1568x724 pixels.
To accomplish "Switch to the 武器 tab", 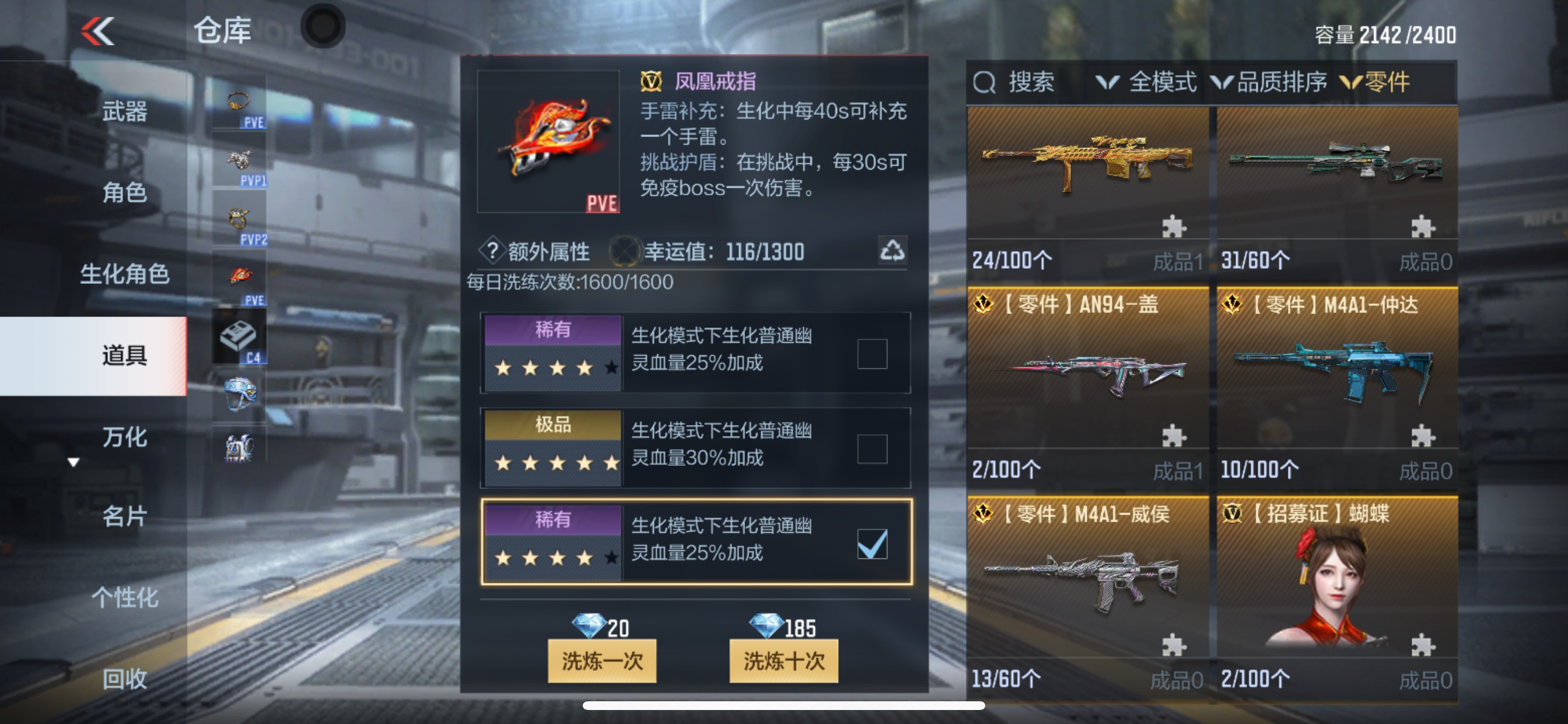I will point(125,111).
